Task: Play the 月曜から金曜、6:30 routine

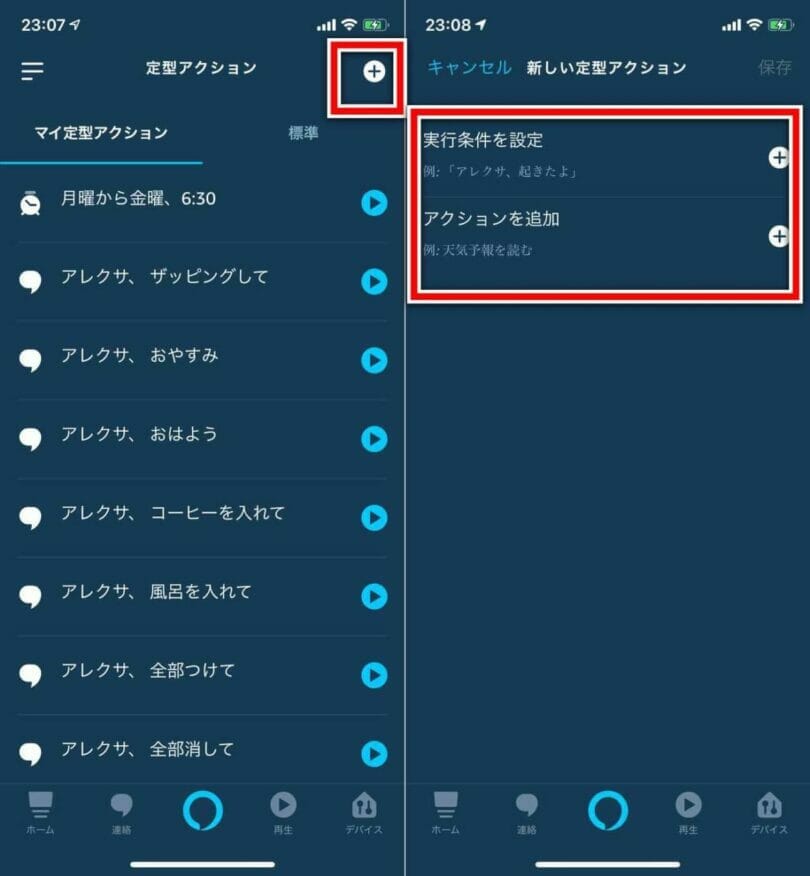Action: [374, 203]
